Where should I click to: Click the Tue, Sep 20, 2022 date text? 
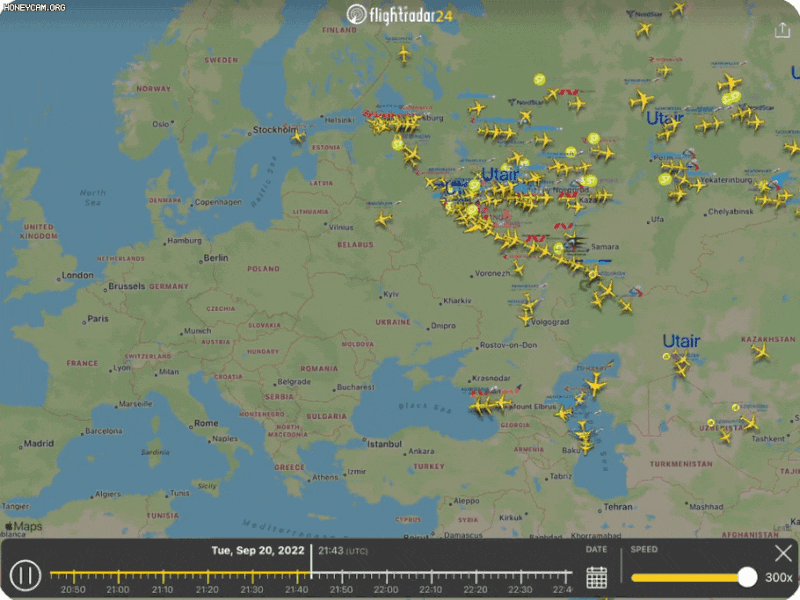tap(258, 551)
